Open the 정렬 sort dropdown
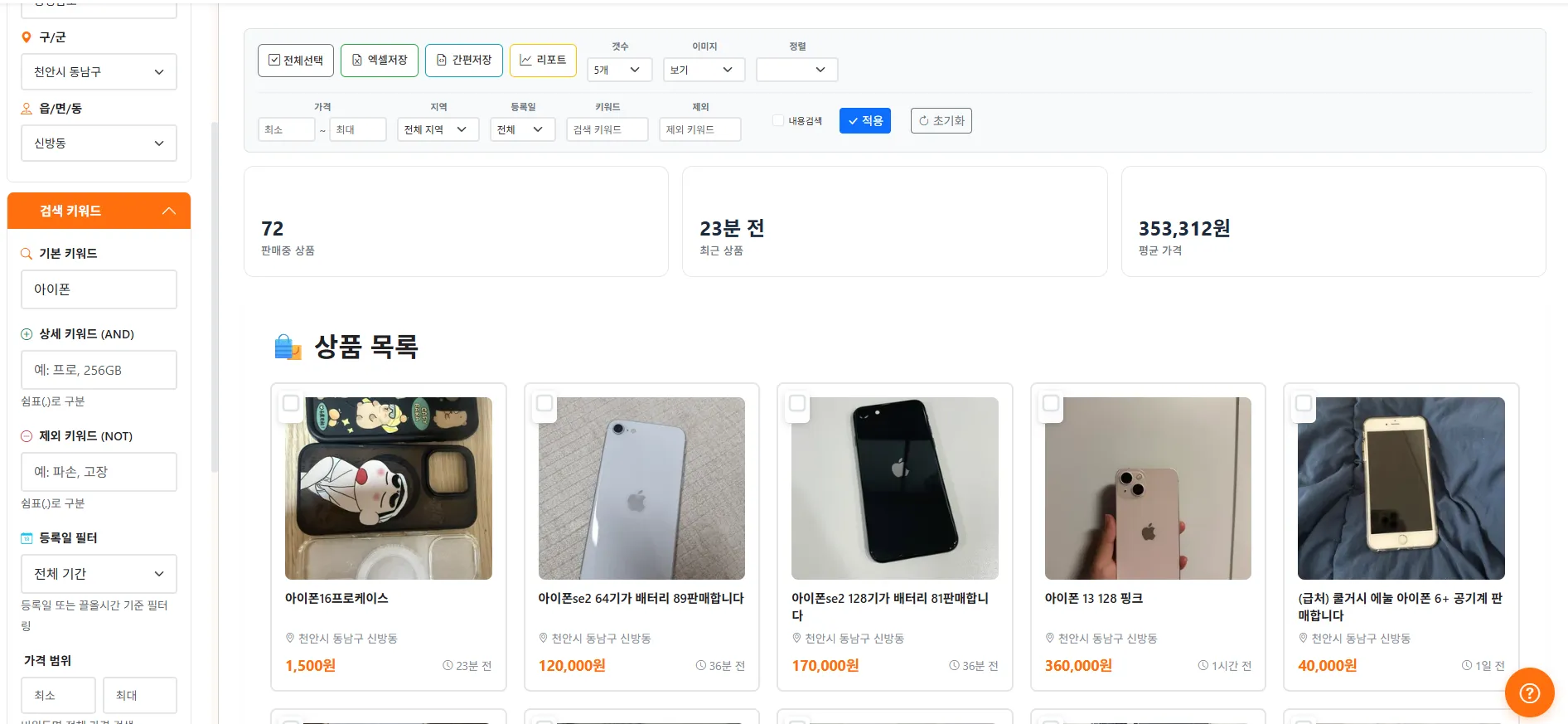 point(796,70)
